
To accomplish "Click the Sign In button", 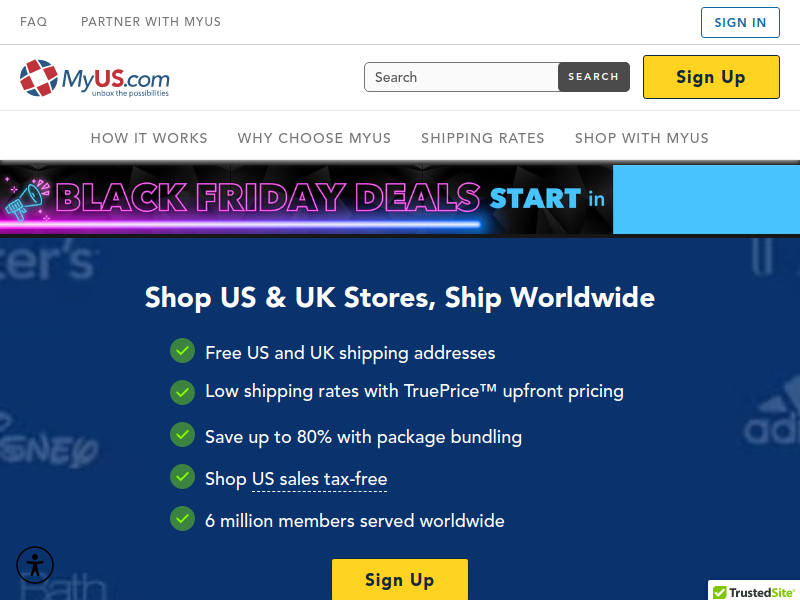I will [740, 22].
